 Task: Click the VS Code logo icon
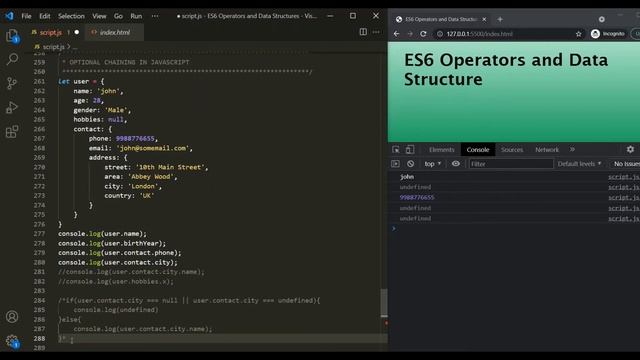coord(9,16)
